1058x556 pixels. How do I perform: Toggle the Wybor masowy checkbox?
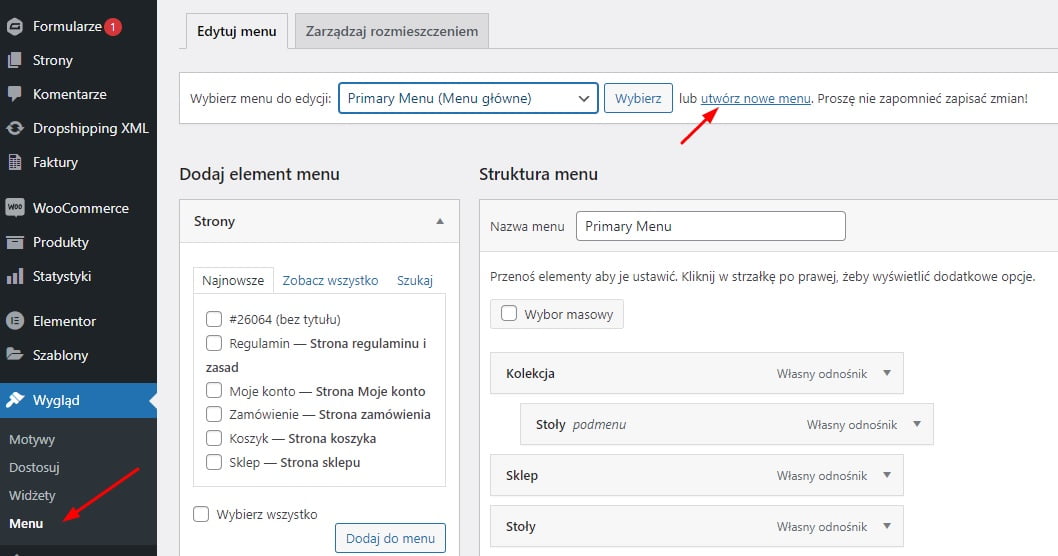(509, 314)
